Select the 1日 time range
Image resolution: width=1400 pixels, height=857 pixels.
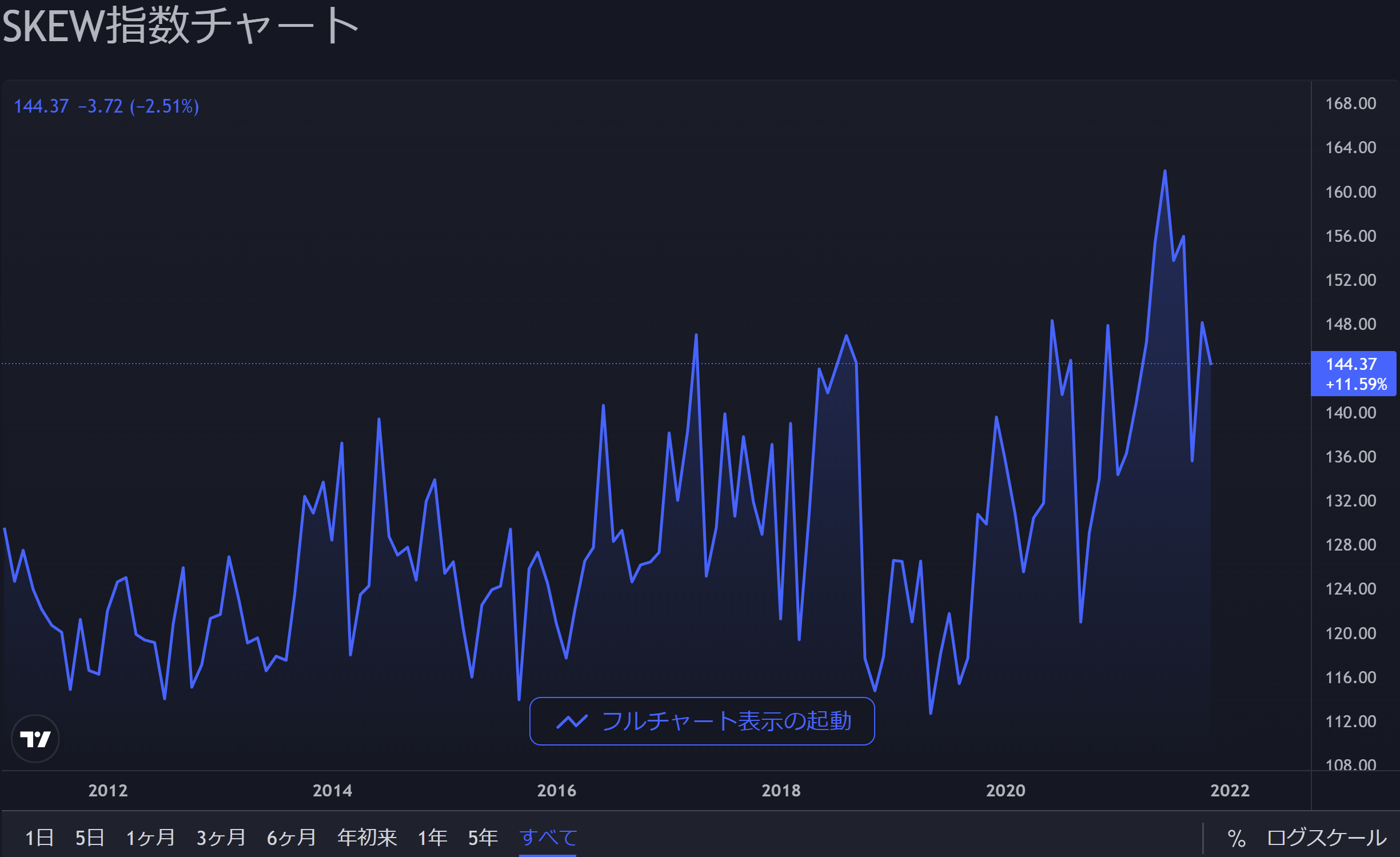(39, 838)
